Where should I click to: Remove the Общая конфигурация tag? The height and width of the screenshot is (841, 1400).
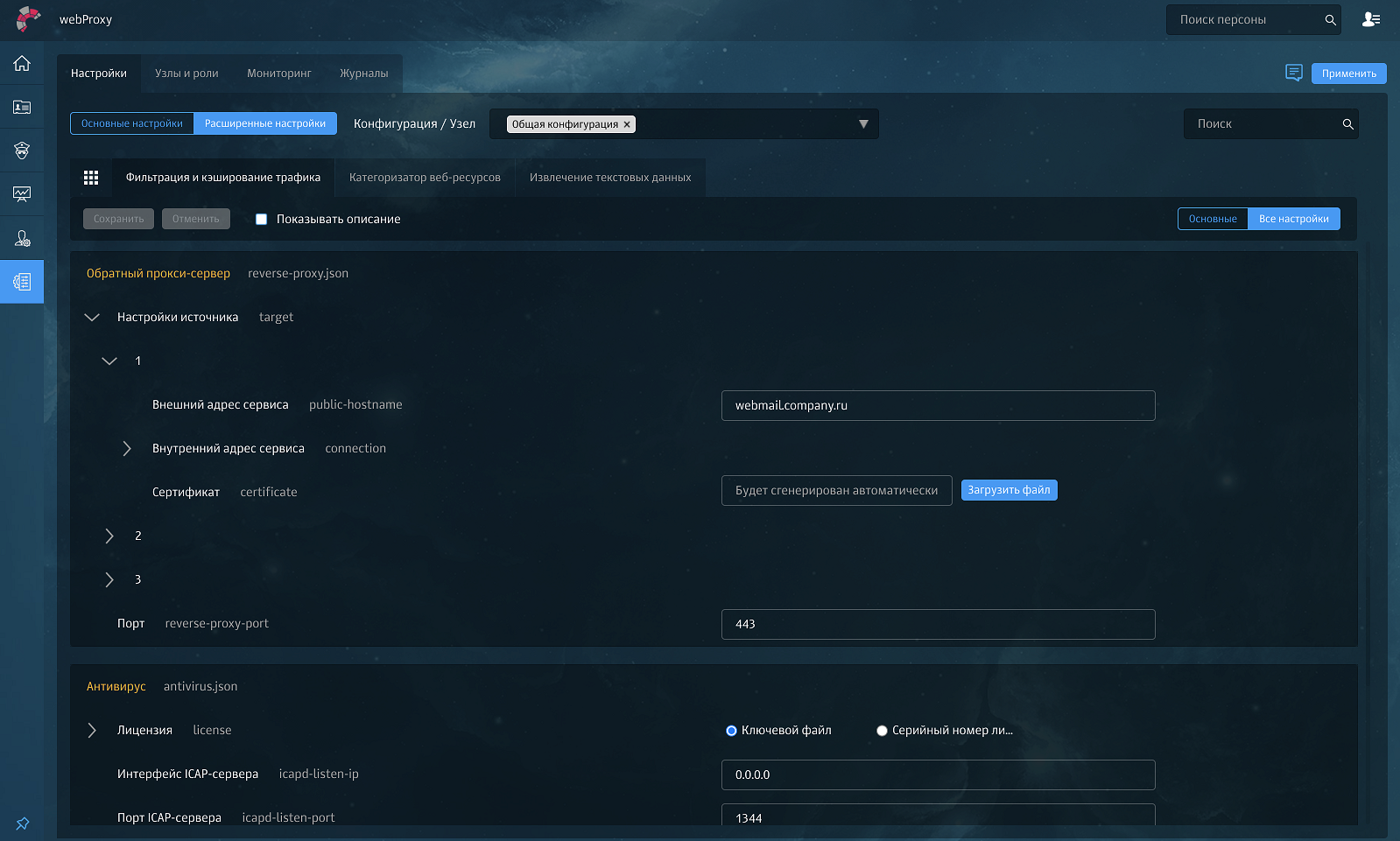(627, 124)
